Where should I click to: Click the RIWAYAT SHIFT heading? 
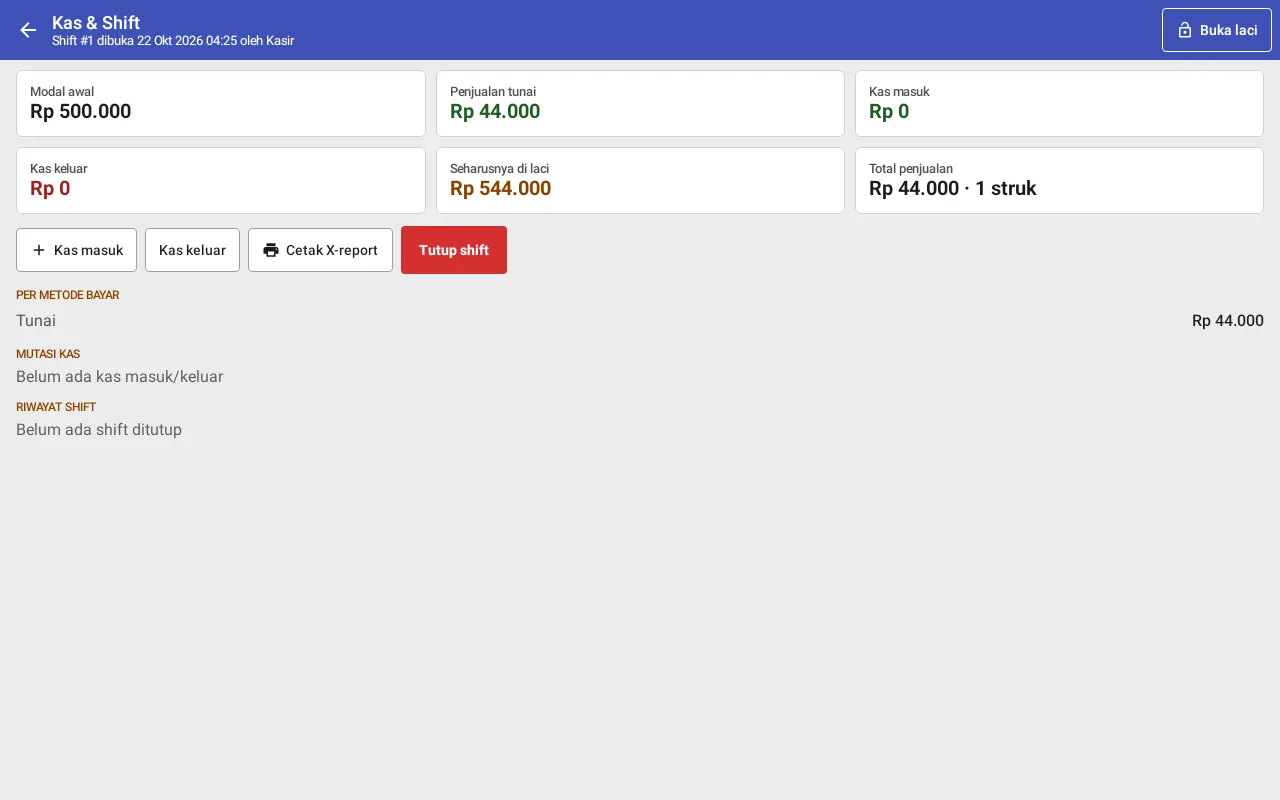pos(56,407)
